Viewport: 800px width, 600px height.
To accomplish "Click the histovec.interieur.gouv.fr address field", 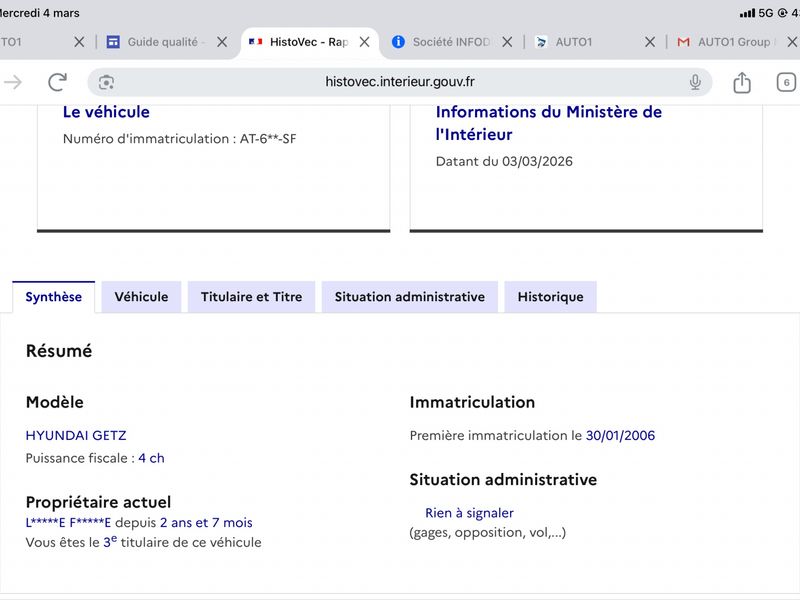I will point(399,82).
